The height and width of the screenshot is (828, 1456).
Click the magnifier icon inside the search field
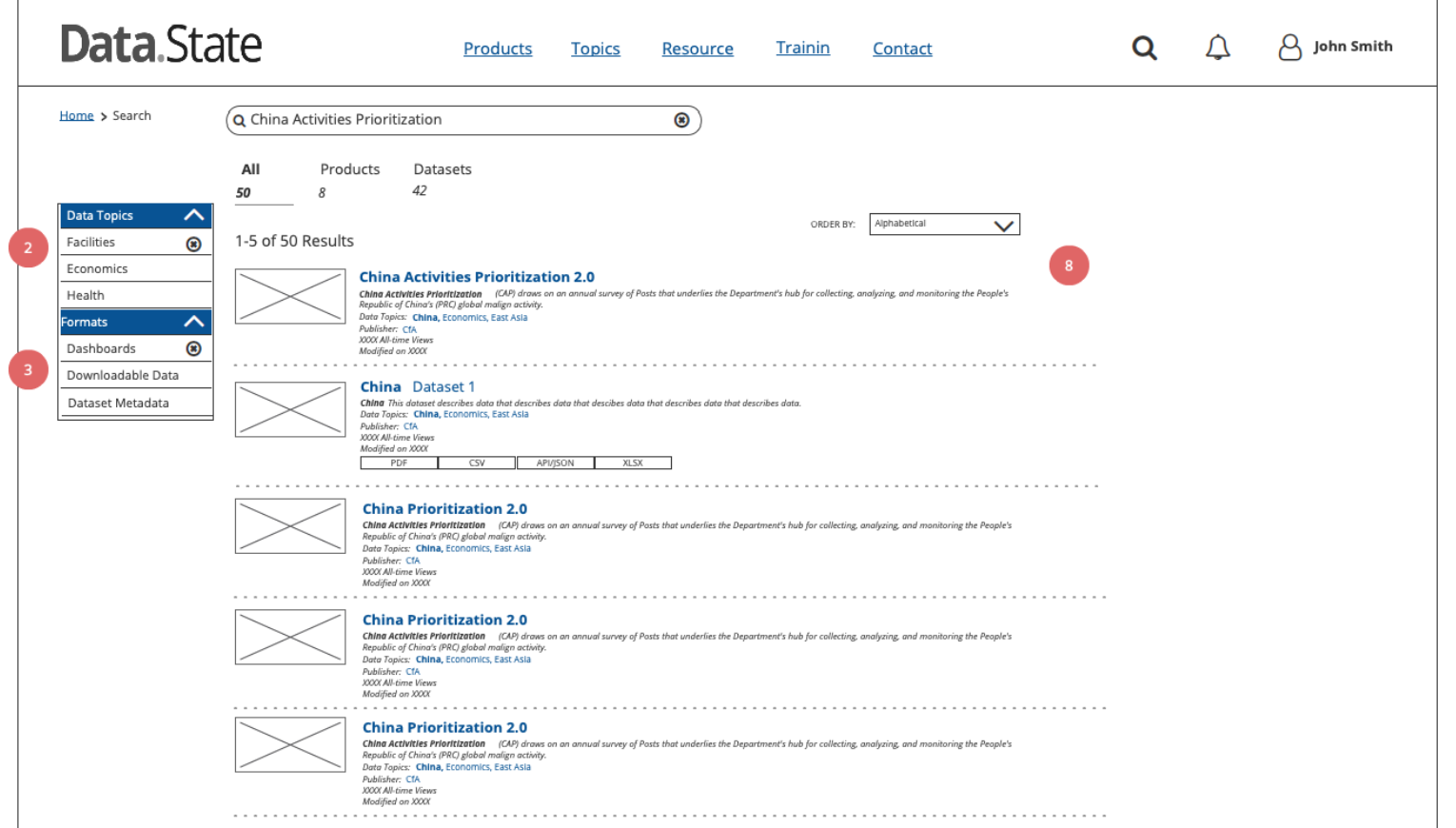click(x=239, y=120)
